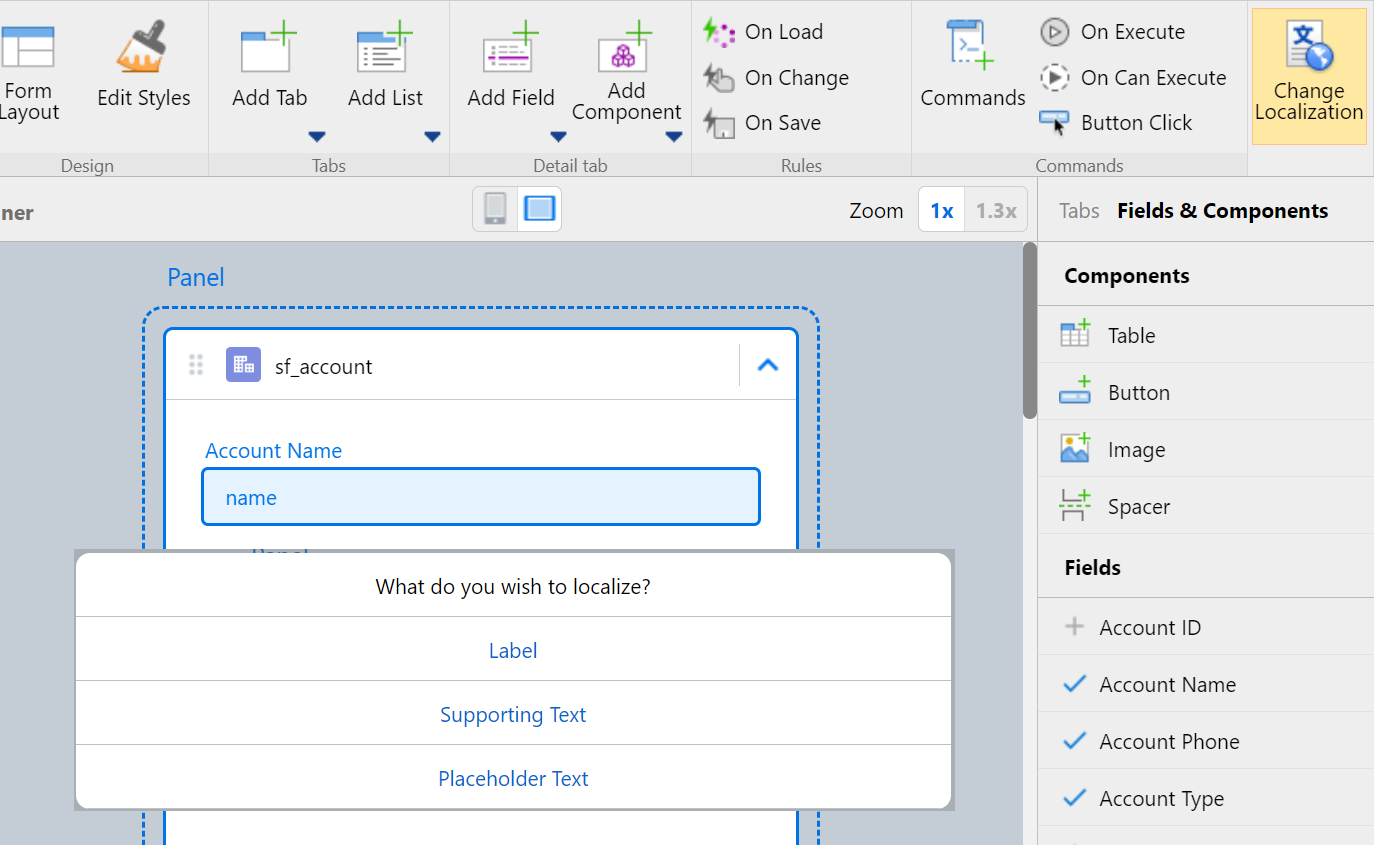
Task: Uncheck the Account Name field
Action: click(x=1075, y=685)
